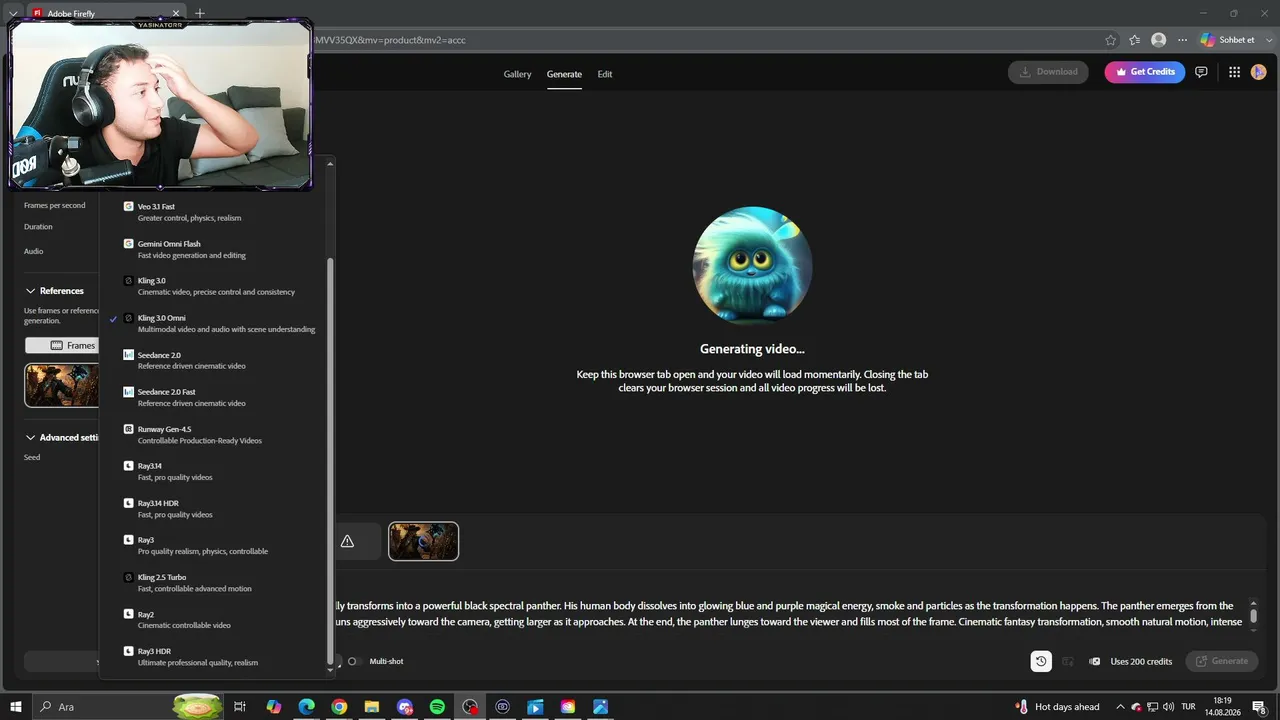Launch Google Chrome from the taskbar

(339, 707)
